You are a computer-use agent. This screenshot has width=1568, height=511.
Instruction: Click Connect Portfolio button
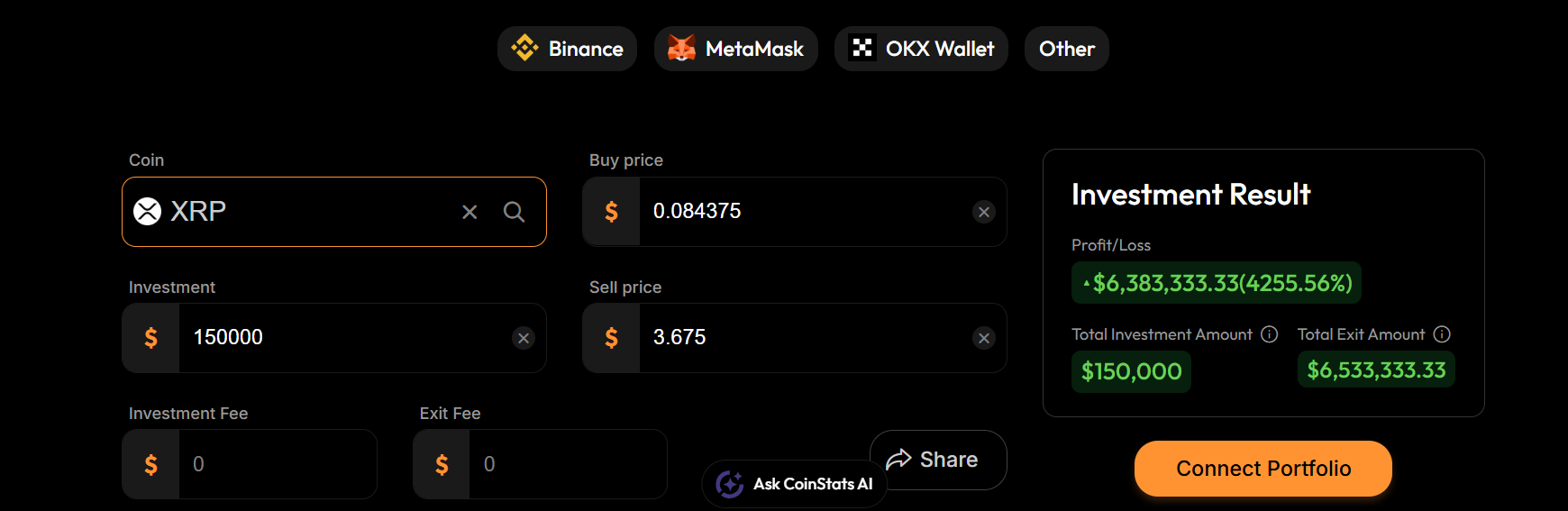[1263, 469]
